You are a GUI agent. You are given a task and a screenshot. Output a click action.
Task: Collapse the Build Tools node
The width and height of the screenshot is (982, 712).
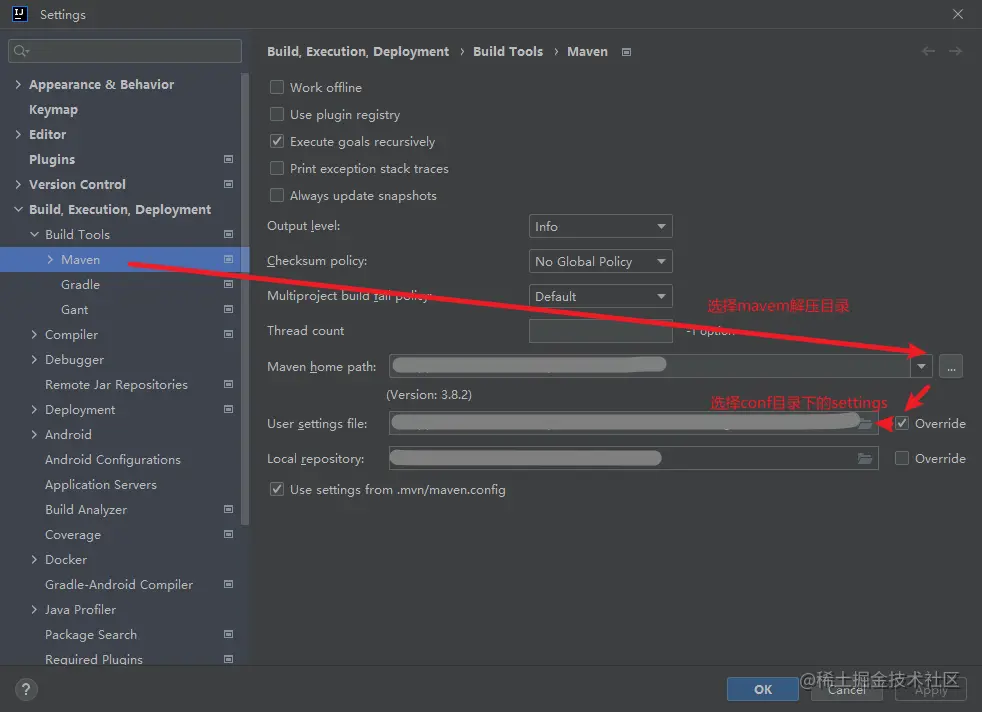[x=34, y=234]
